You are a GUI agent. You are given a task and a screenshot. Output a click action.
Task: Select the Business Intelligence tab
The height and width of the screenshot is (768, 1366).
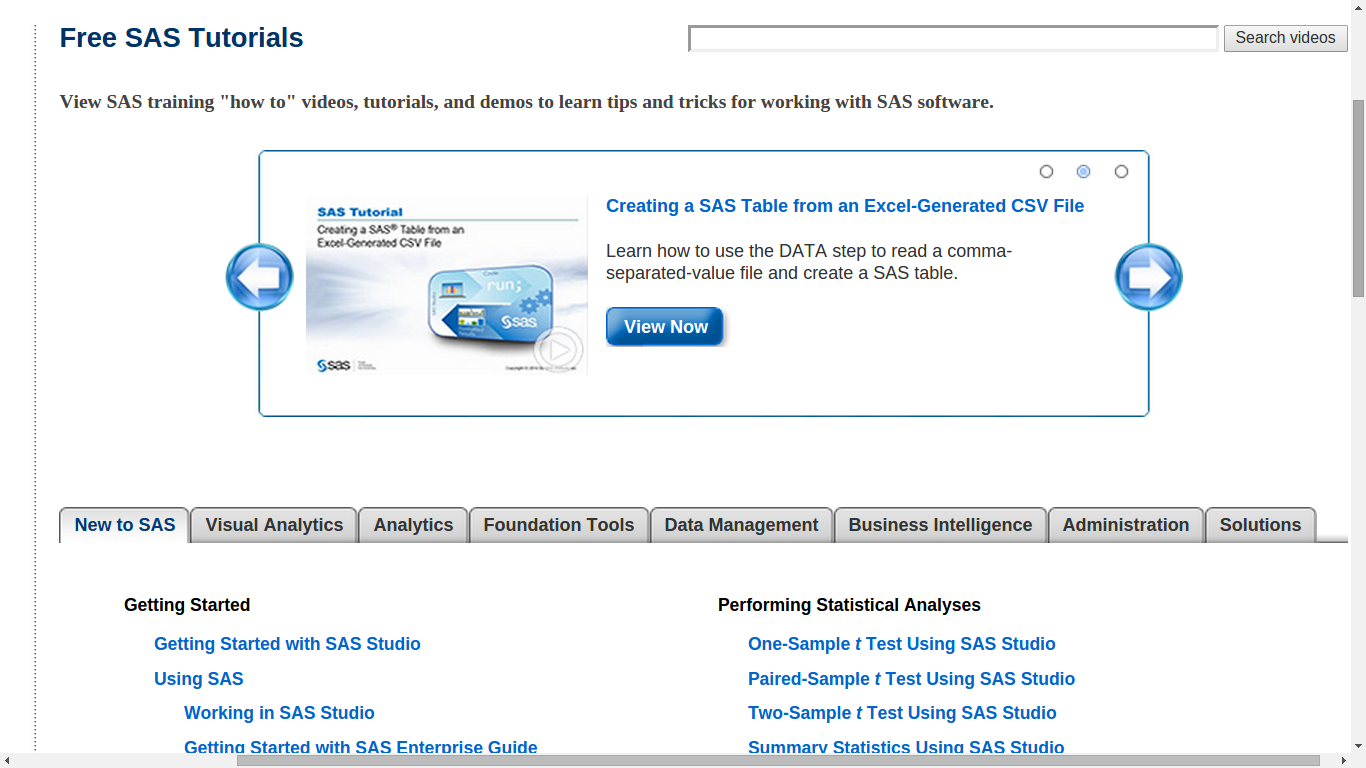coord(940,525)
